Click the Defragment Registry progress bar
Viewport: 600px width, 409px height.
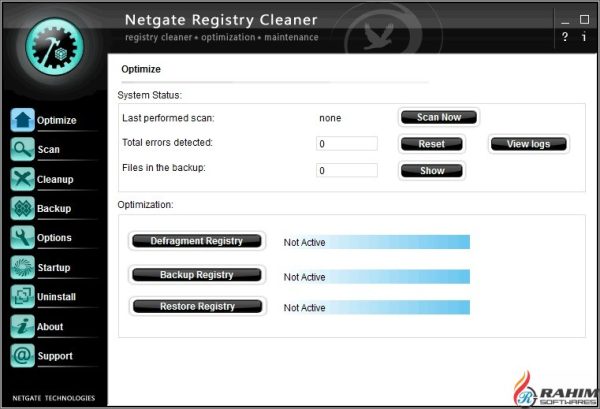pos(376,242)
